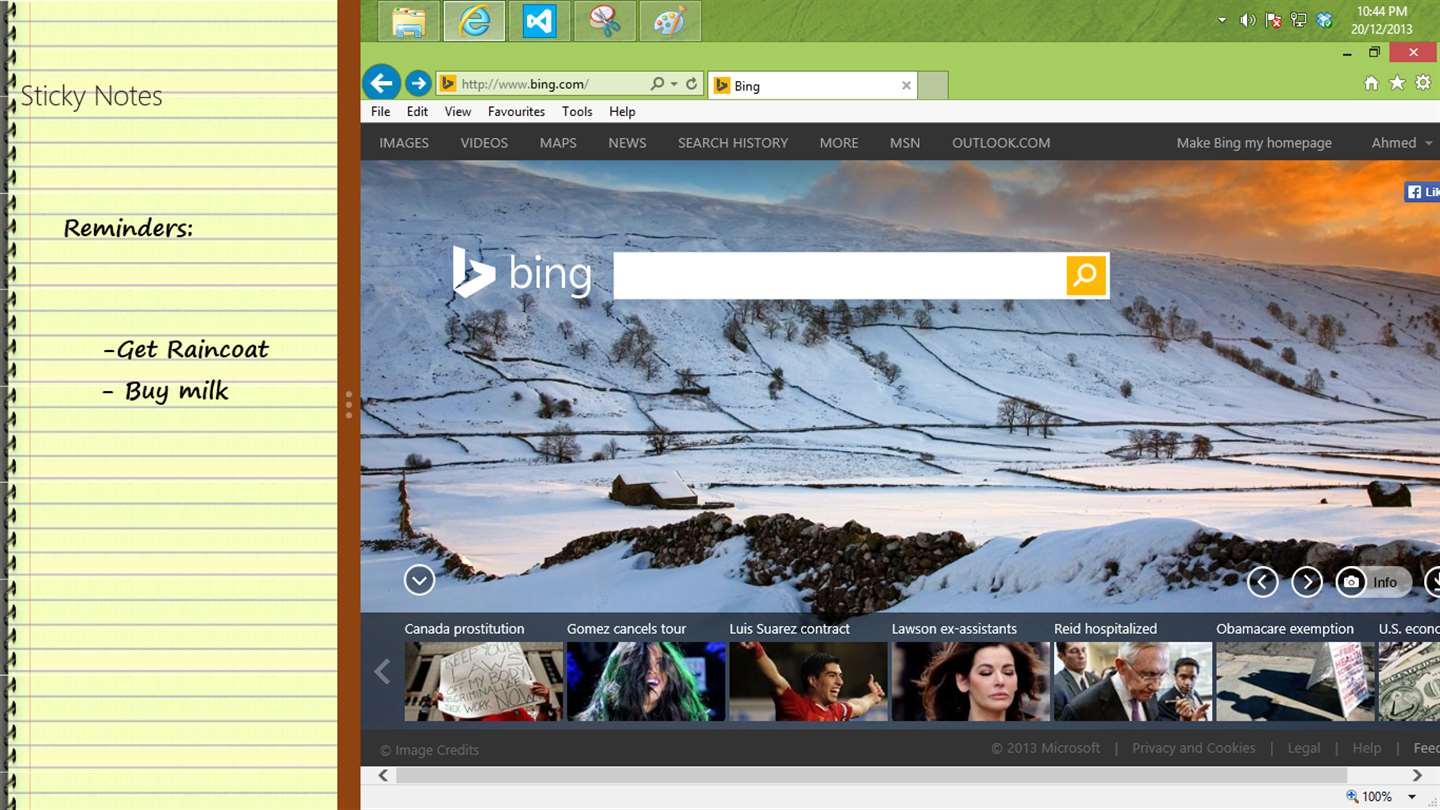Open SEARCH HISTORY link

[x=733, y=143]
